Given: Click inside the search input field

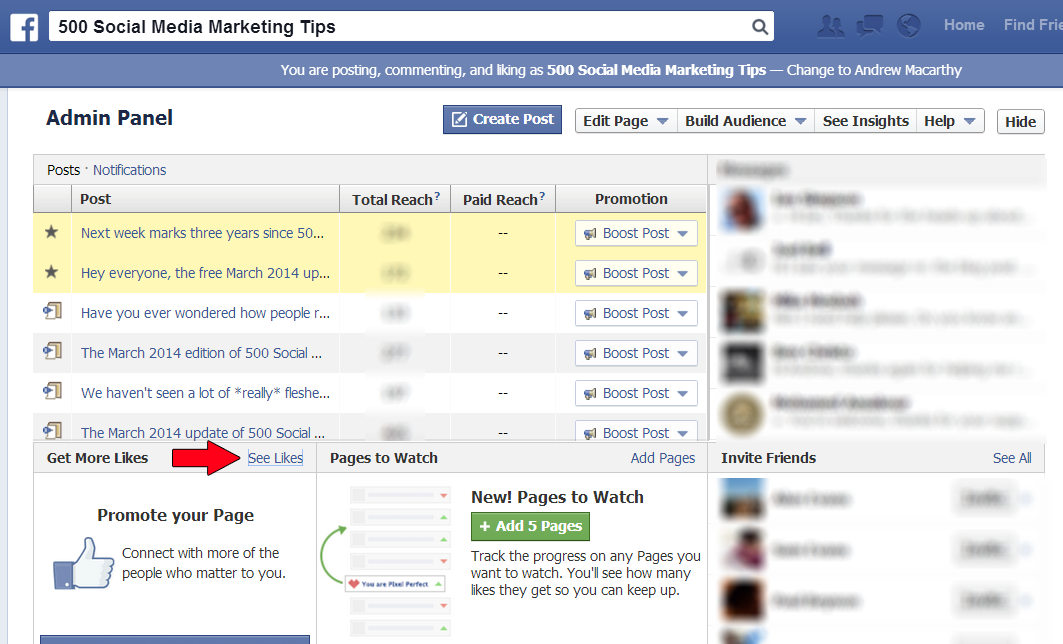Looking at the screenshot, I should [x=400, y=26].
